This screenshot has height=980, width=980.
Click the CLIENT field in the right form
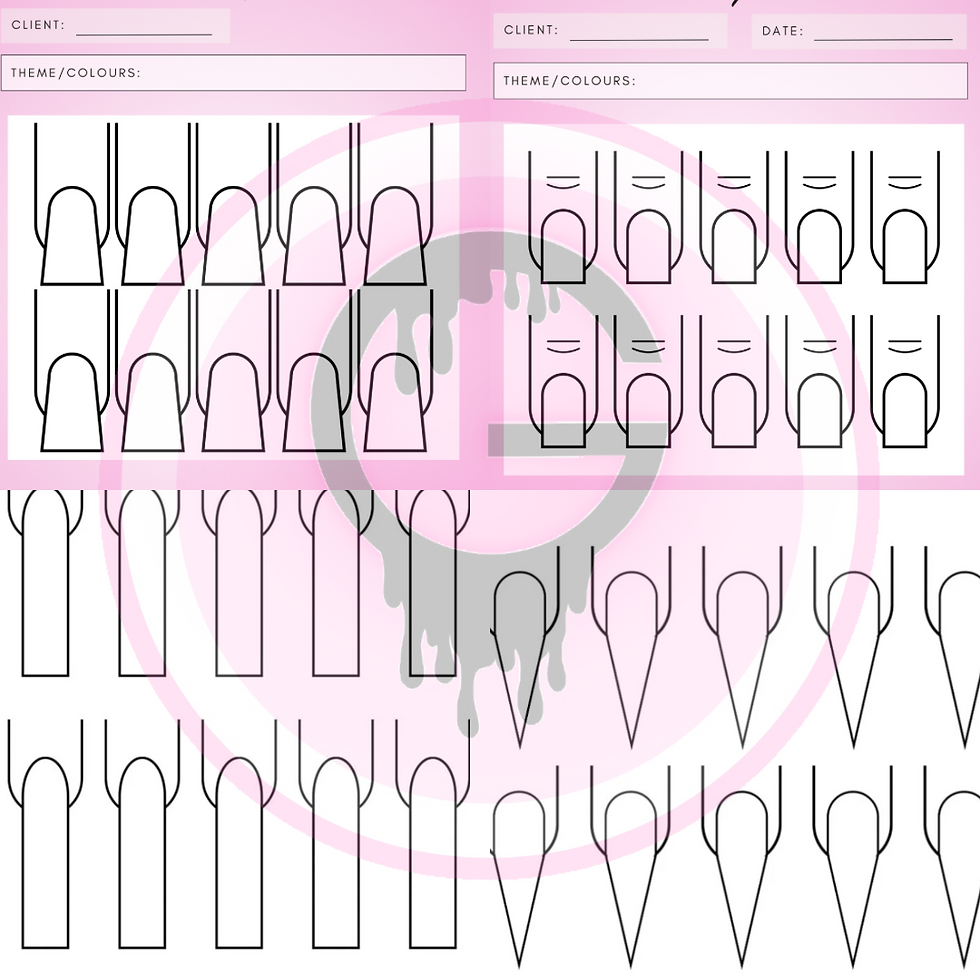(x=638, y=32)
